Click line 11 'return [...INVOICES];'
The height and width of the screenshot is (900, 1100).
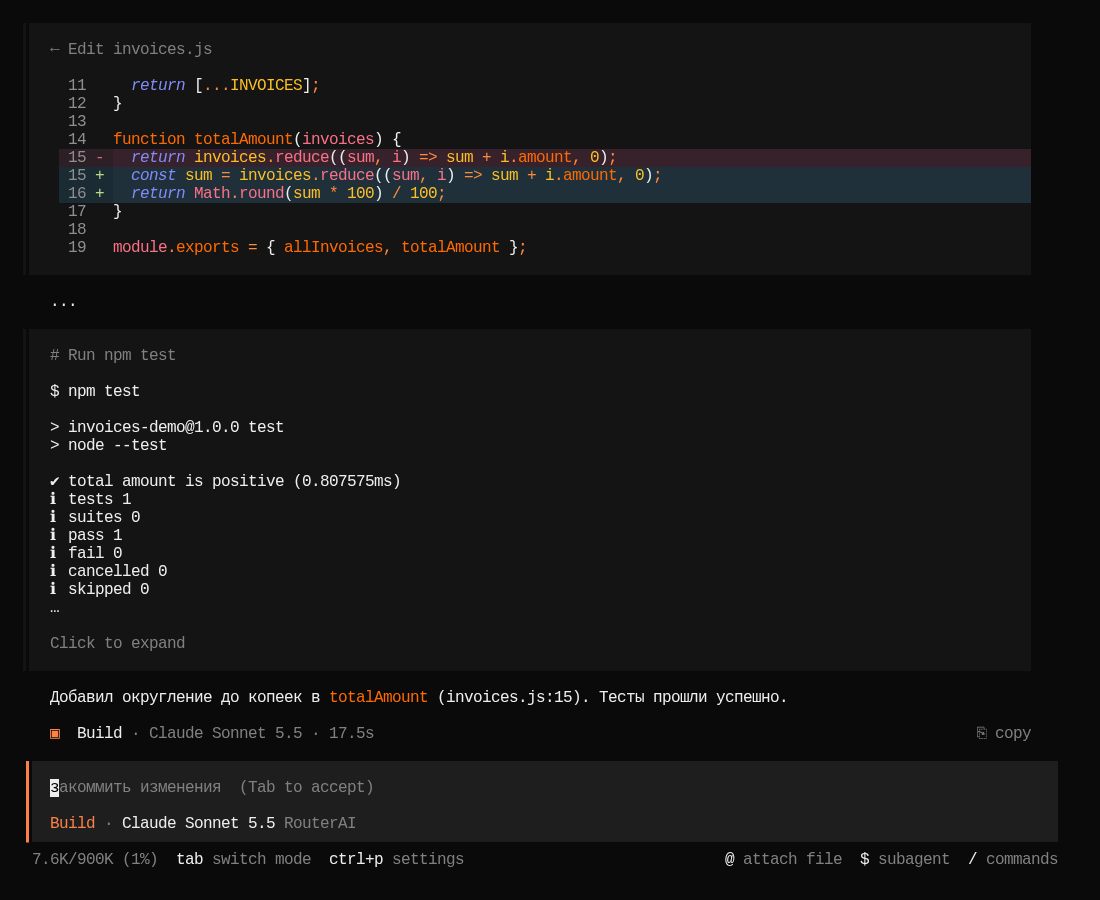point(225,85)
